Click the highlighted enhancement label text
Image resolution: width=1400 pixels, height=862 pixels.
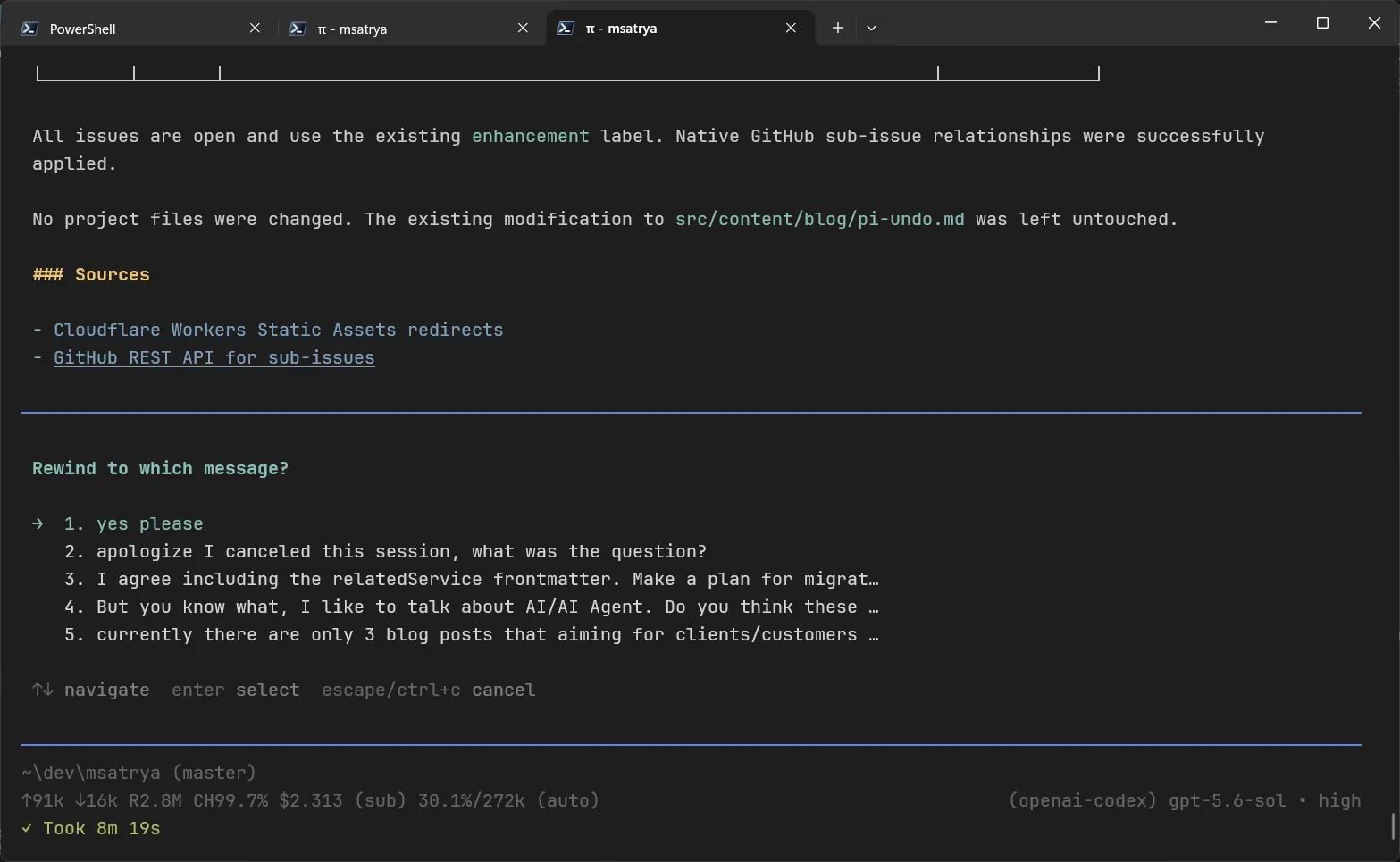click(530, 136)
